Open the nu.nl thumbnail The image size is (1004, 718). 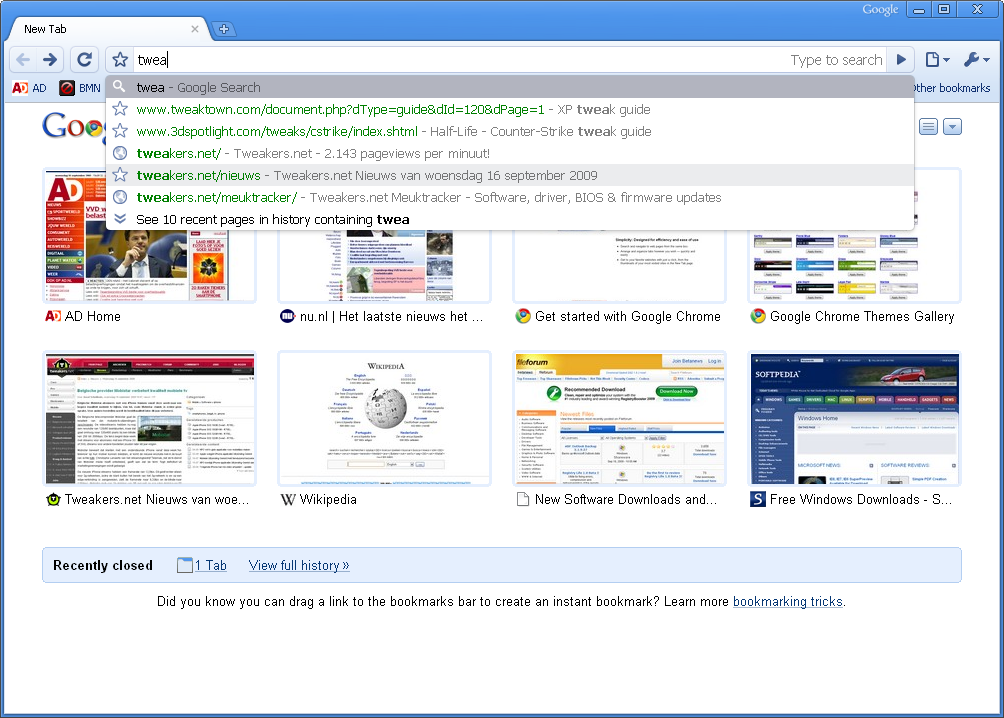click(x=384, y=266)
